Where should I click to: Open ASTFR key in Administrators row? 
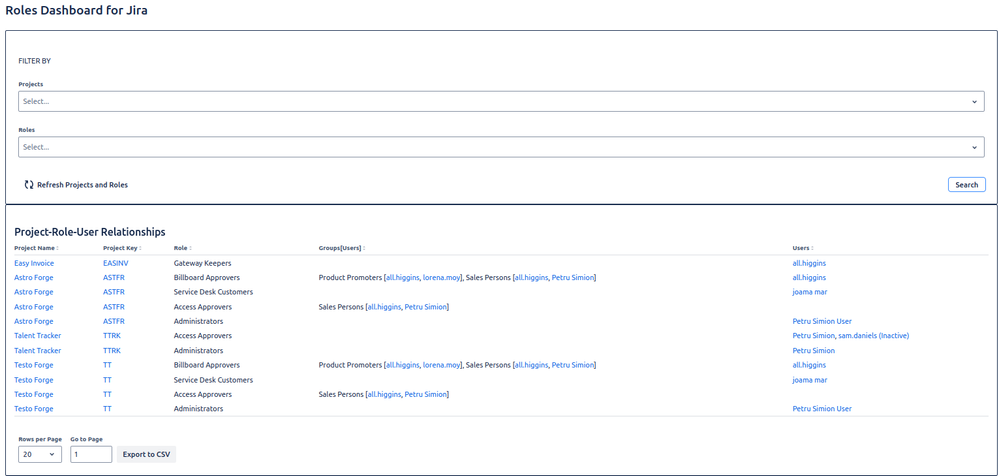(113, 321)
